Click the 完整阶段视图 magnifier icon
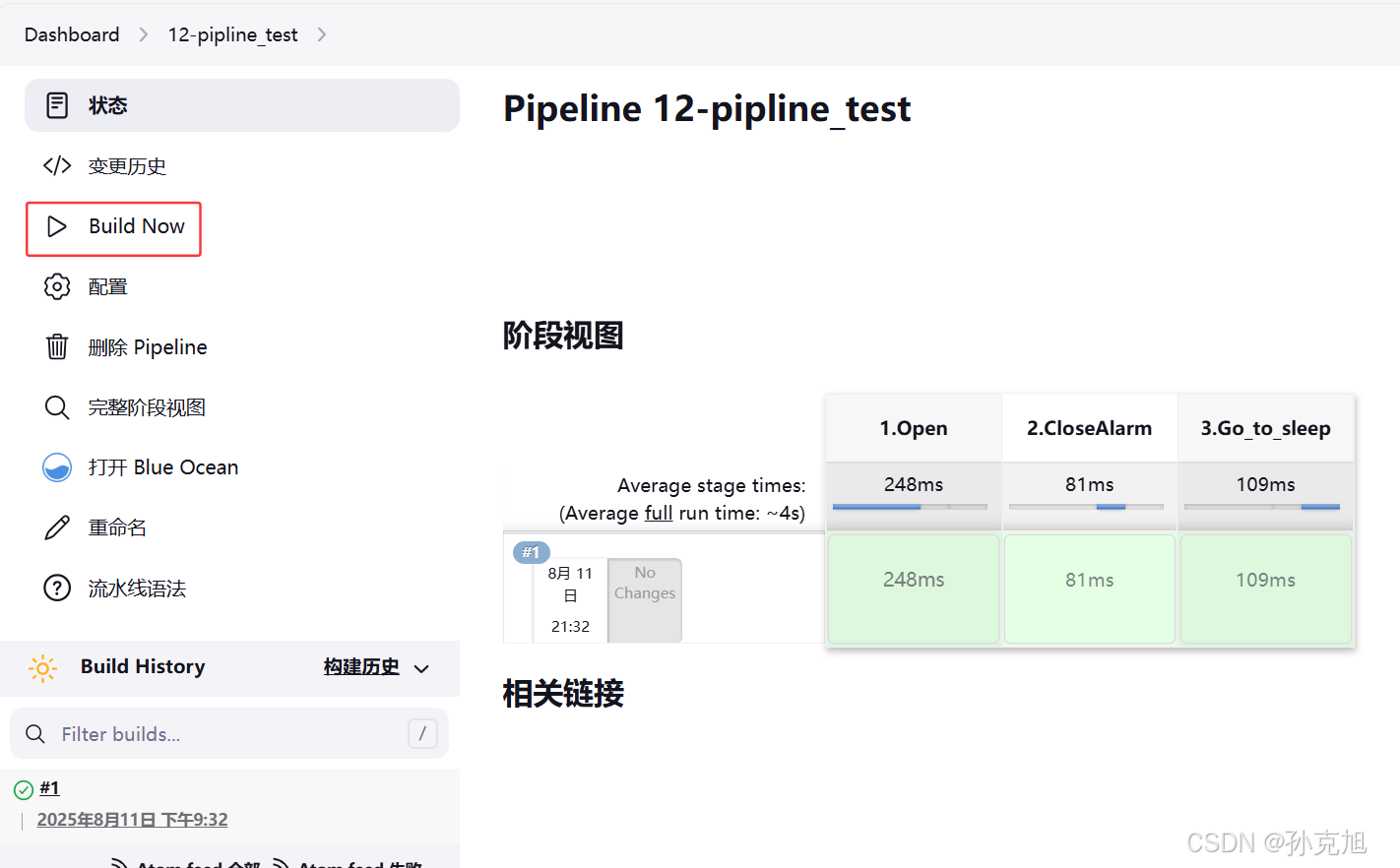The height and width of the screenshot is (868, 1400). point(57,407)
